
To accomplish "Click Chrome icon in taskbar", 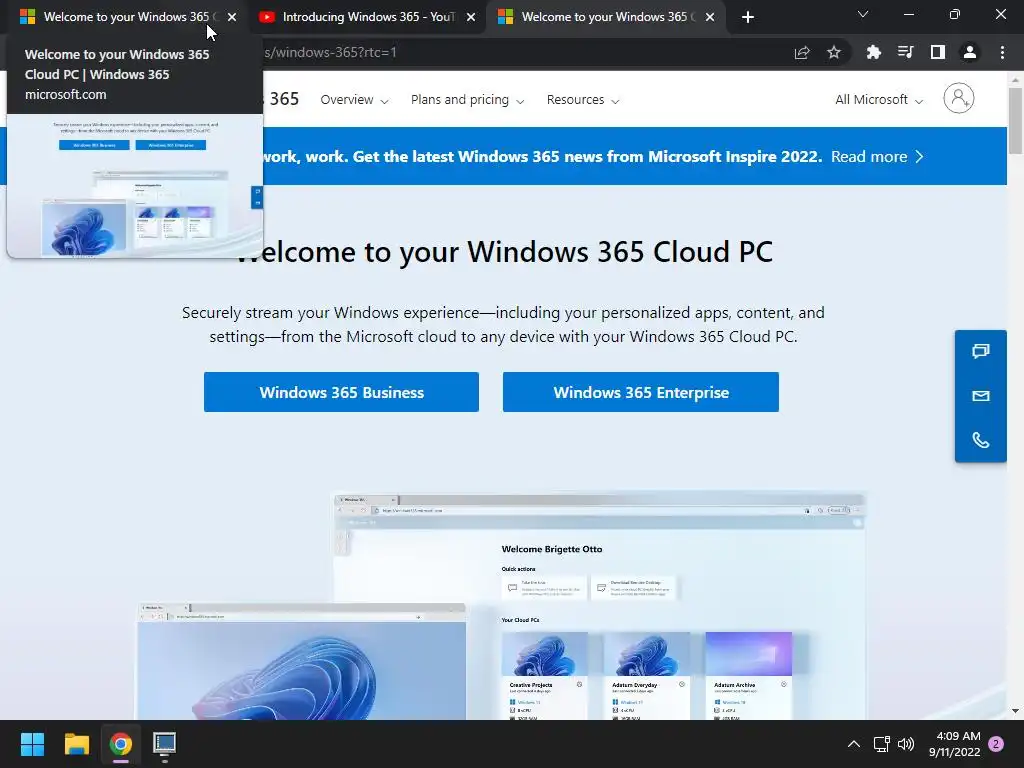I will click(121, 744).
